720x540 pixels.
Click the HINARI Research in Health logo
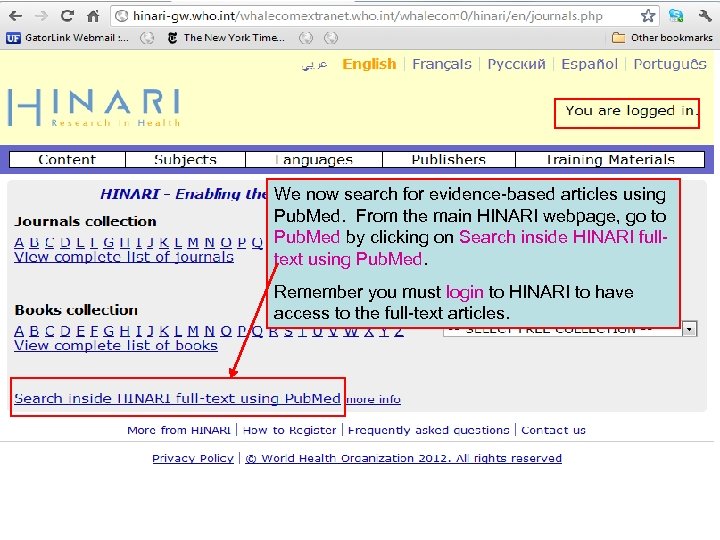click(x=94, y=107)
